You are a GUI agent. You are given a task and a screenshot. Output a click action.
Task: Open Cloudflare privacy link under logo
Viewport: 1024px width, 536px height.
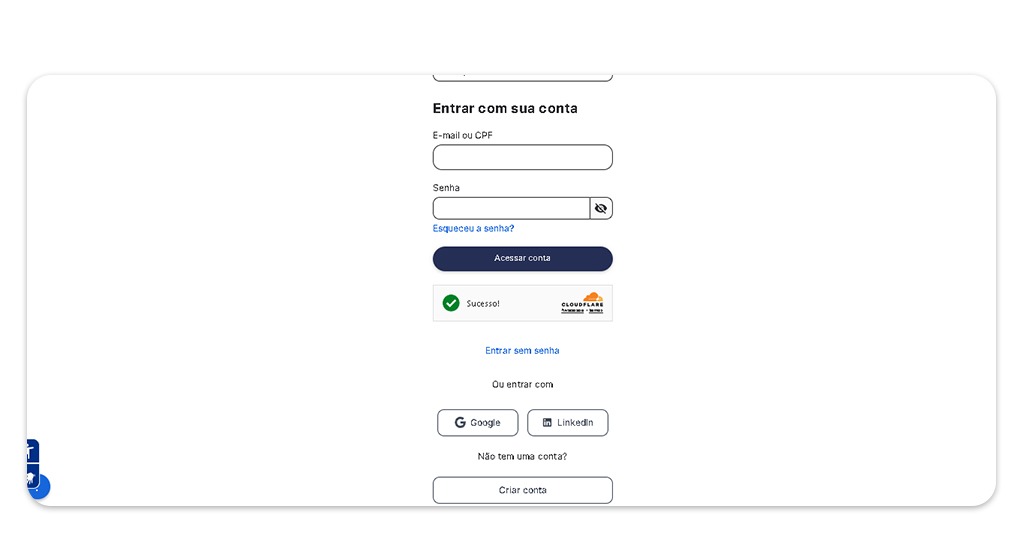tap(571, 311)
